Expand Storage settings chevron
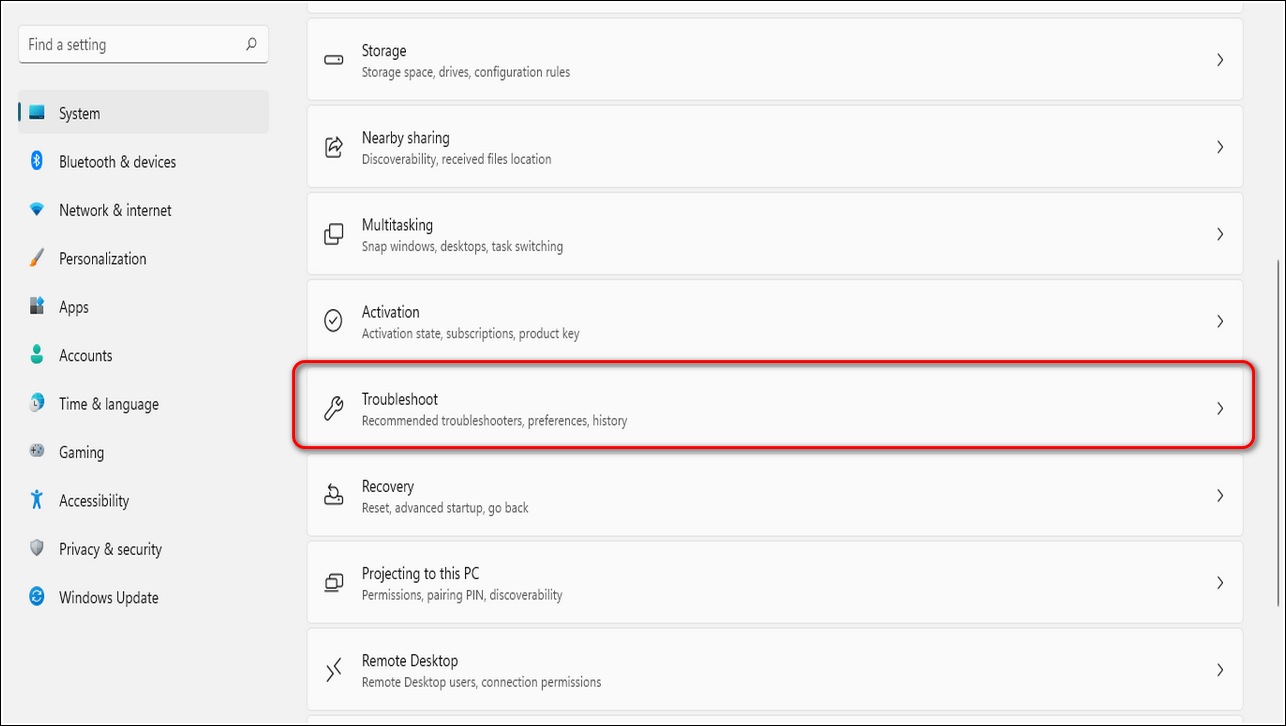1286x726 pixels. pos(1220,60)
